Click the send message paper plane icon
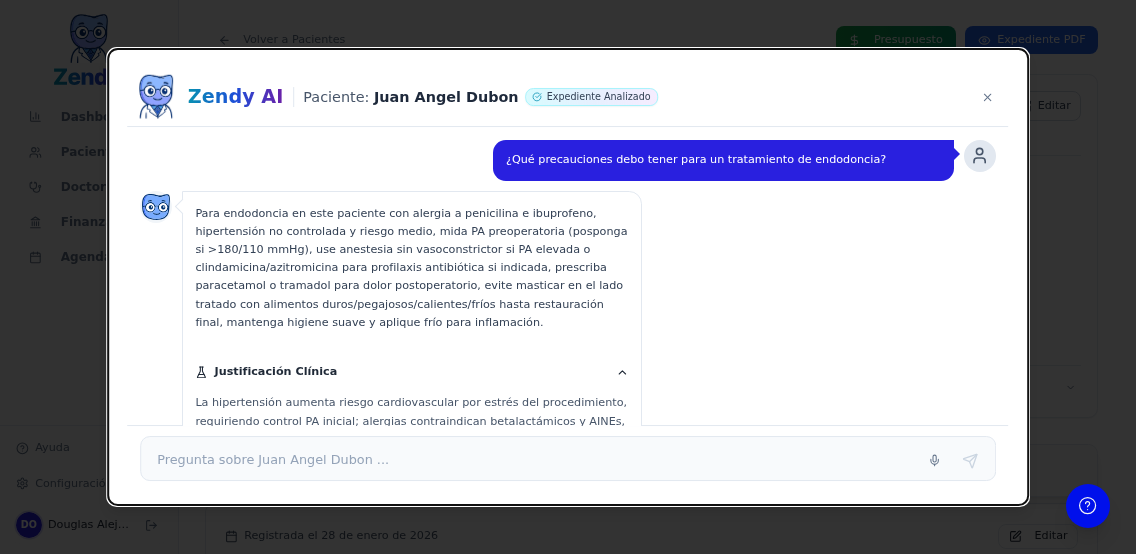 [x=970, y=461]
